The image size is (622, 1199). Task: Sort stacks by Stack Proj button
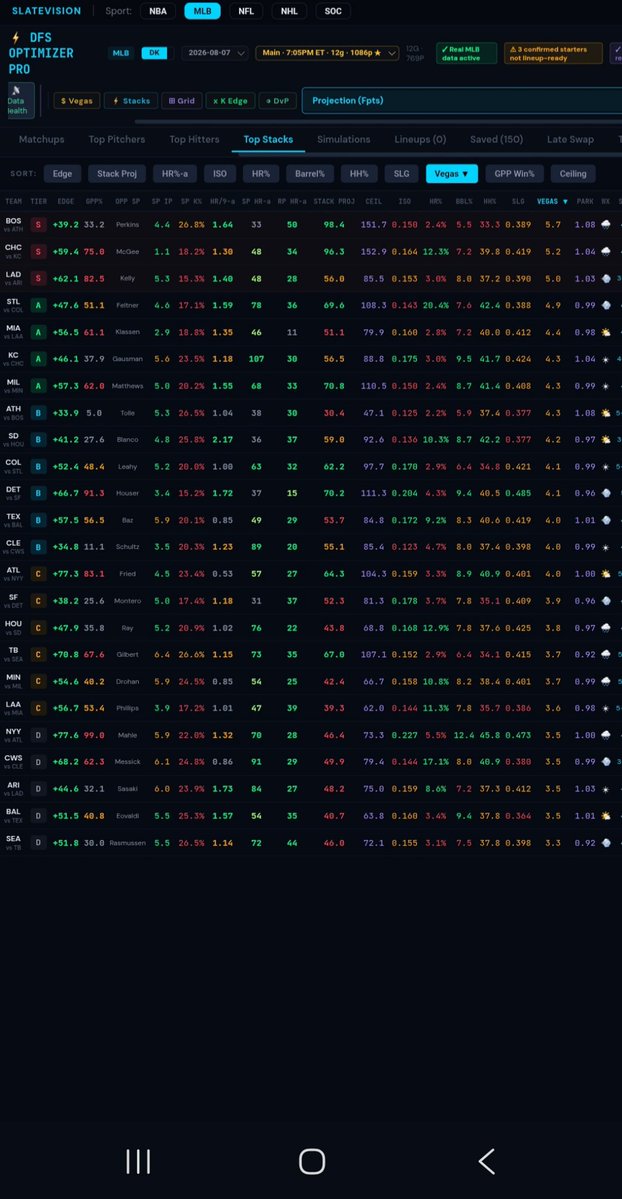pos(117,174)
